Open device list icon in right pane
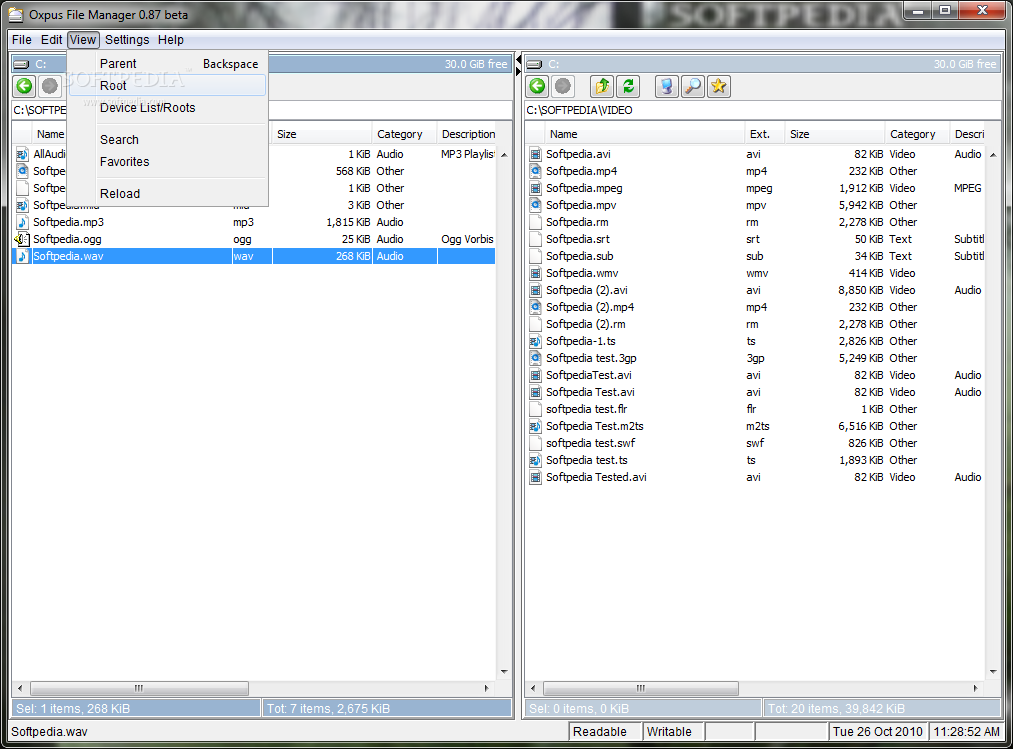 point(667,86)
